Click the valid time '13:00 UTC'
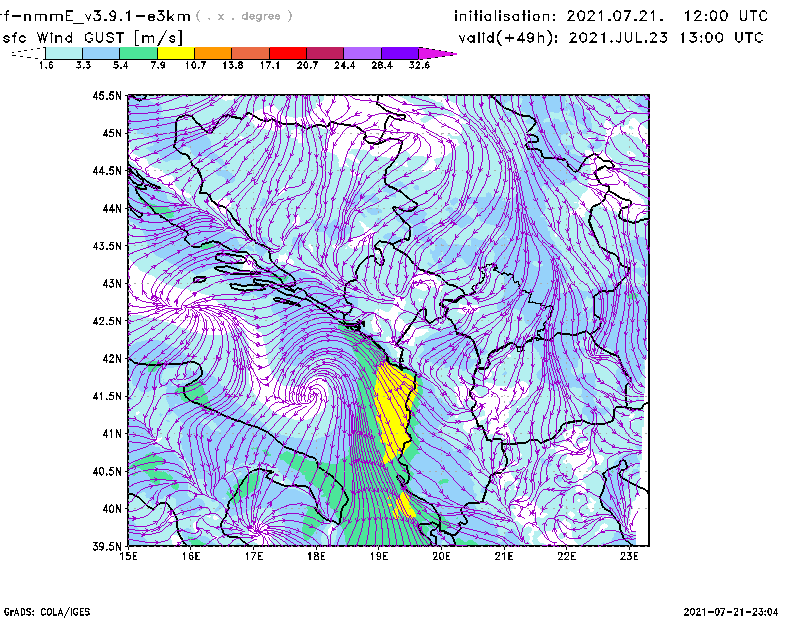Screen dimensions: 800x618 (721, 38)
